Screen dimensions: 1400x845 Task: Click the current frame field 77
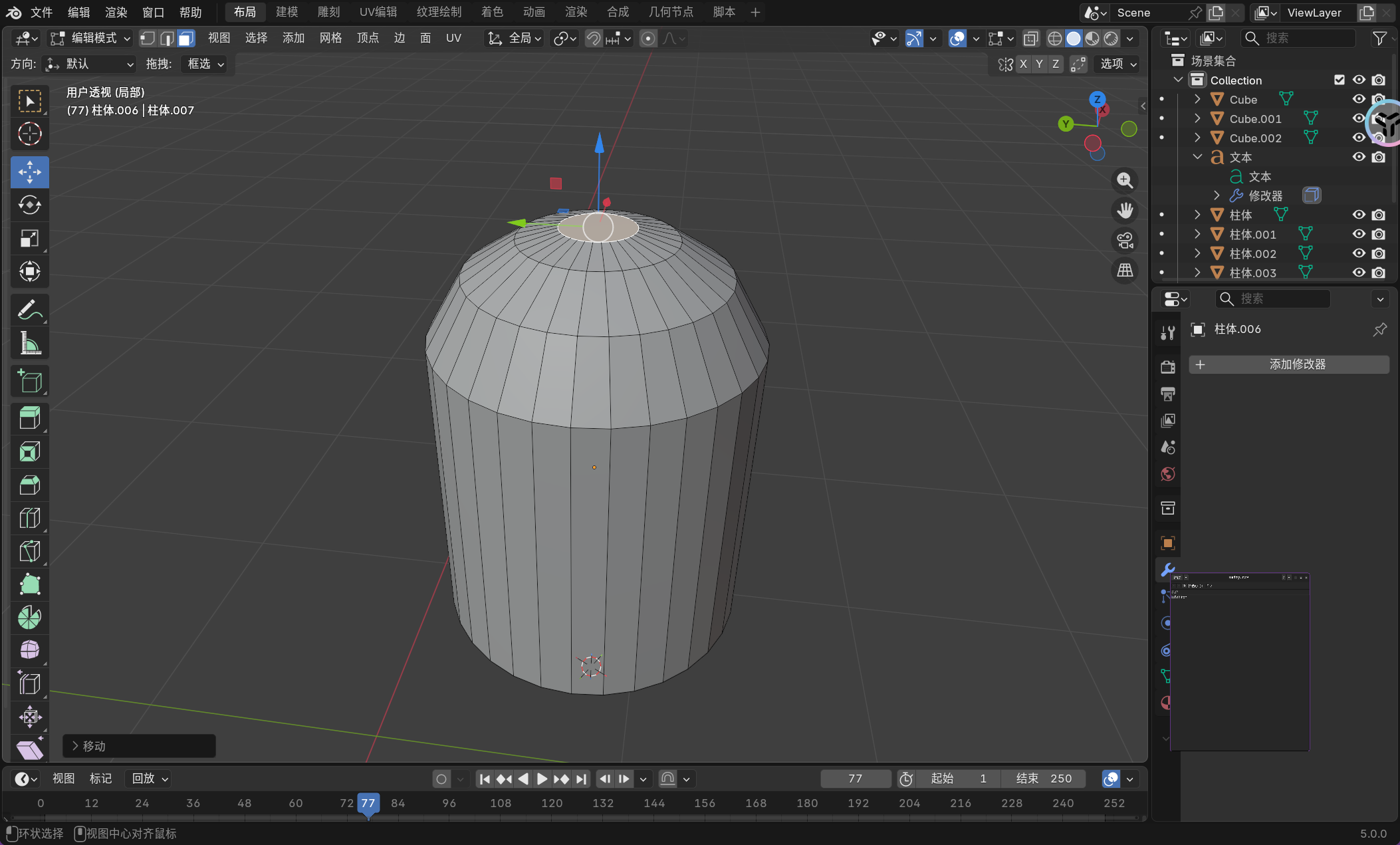point(855,779)
